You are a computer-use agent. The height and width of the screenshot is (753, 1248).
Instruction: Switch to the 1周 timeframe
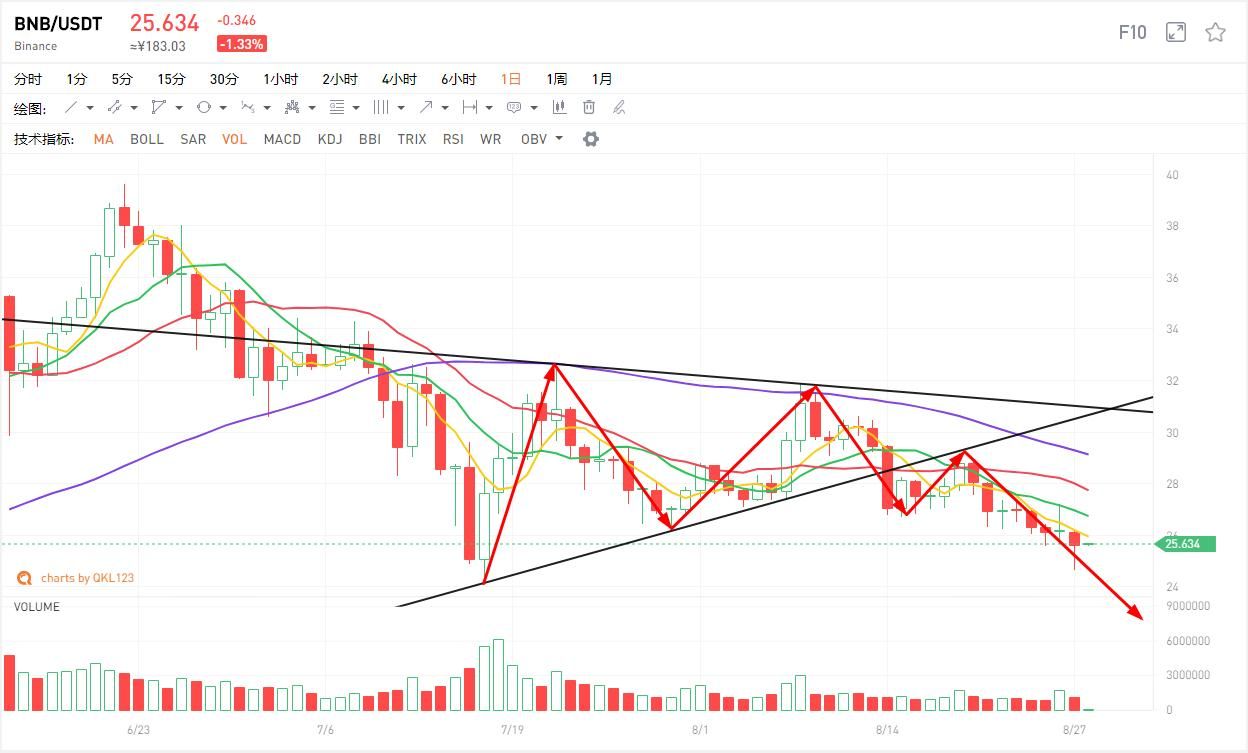pos(557,79)
